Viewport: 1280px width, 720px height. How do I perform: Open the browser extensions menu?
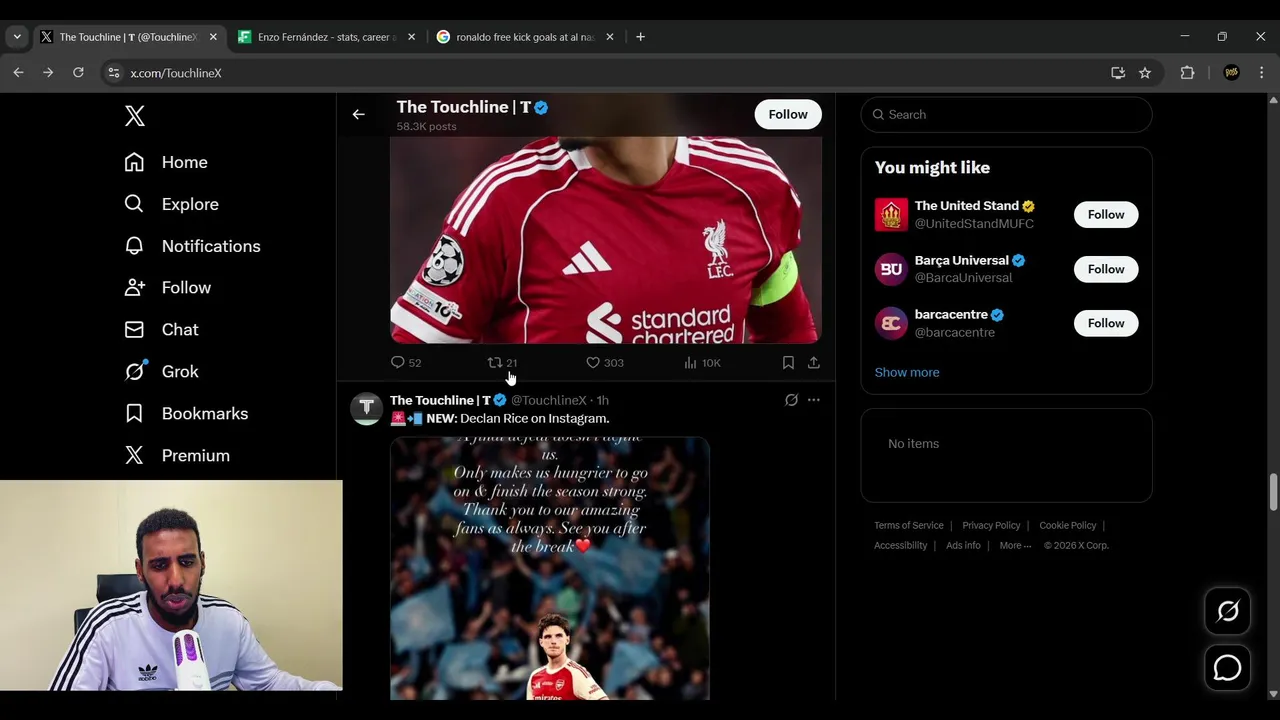point(1187,73)
